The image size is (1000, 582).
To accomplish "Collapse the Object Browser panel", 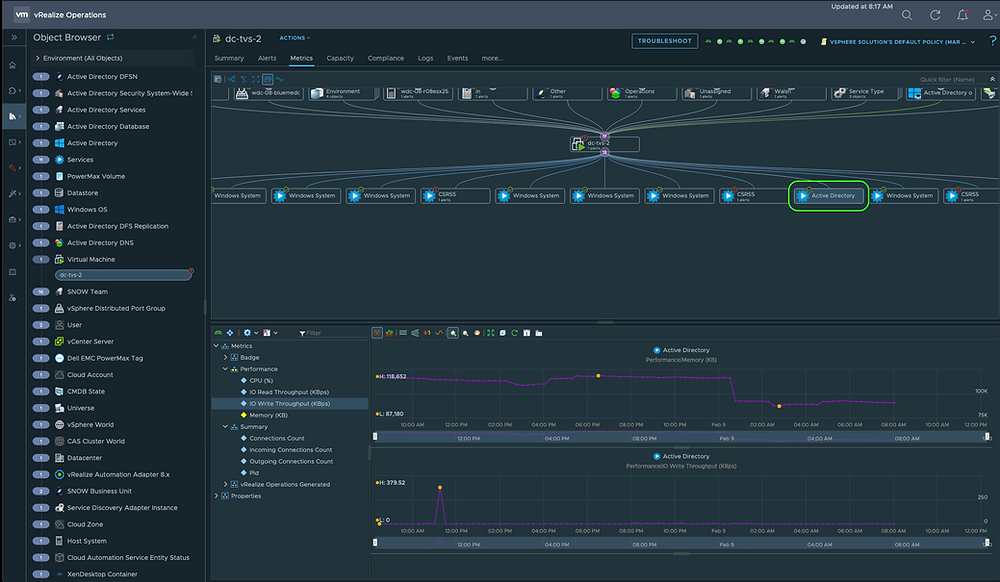I will tap(195, 38).
